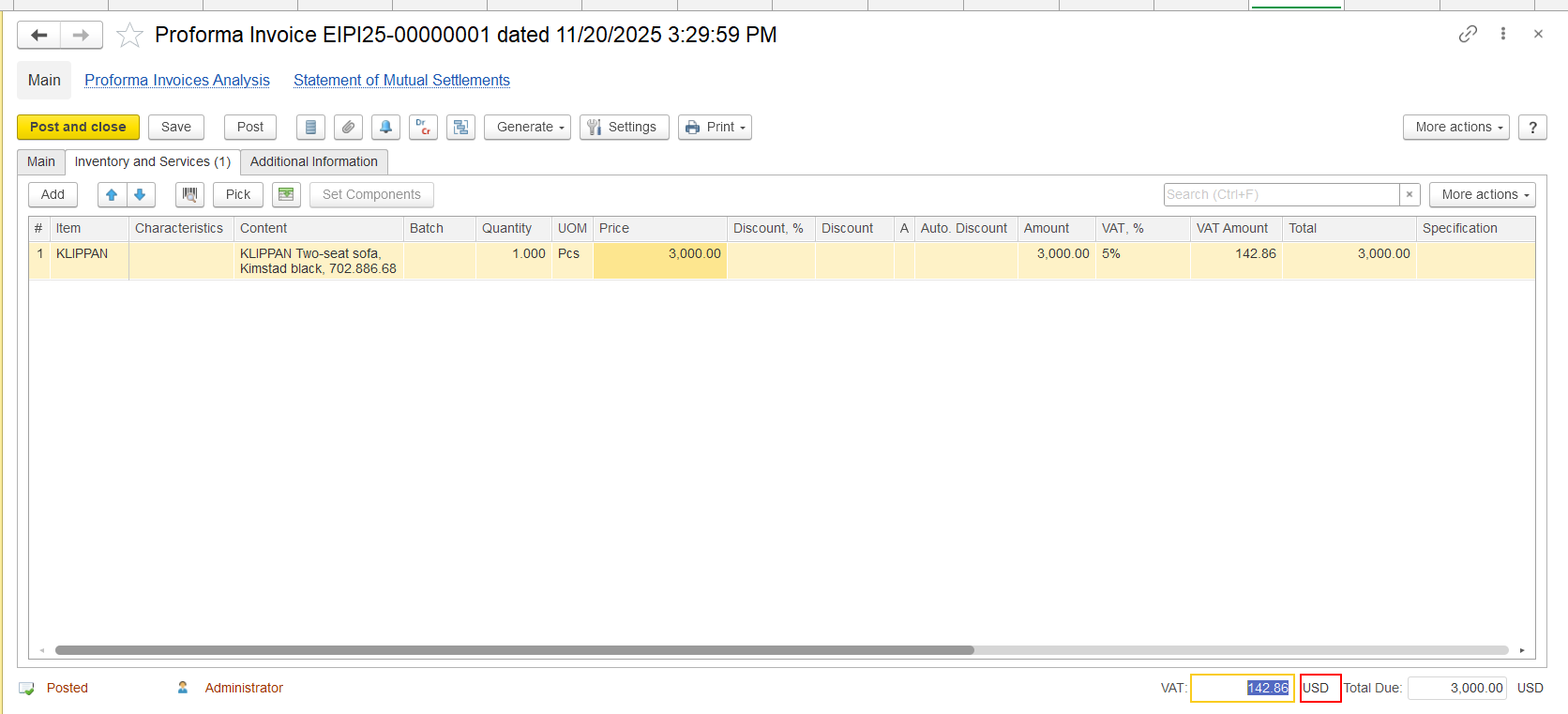Switch to the Additional Information tab

(x=313, y=162)
